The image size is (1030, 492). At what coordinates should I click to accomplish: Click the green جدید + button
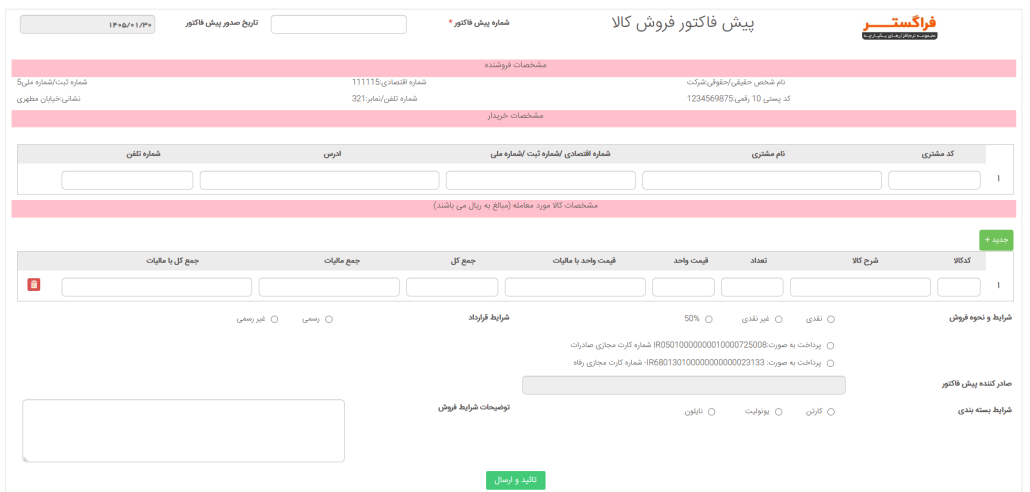tap(996, 240)
